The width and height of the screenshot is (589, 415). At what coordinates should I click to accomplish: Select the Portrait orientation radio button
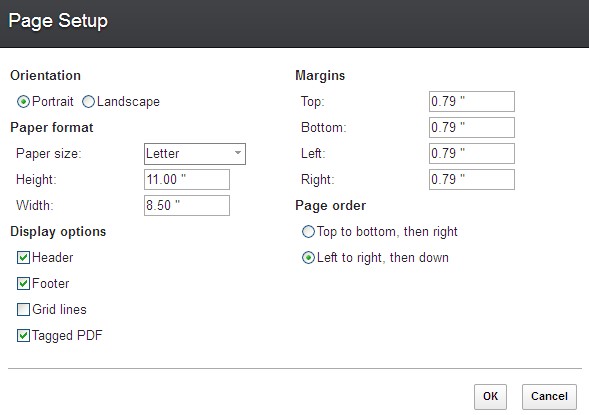23,101
